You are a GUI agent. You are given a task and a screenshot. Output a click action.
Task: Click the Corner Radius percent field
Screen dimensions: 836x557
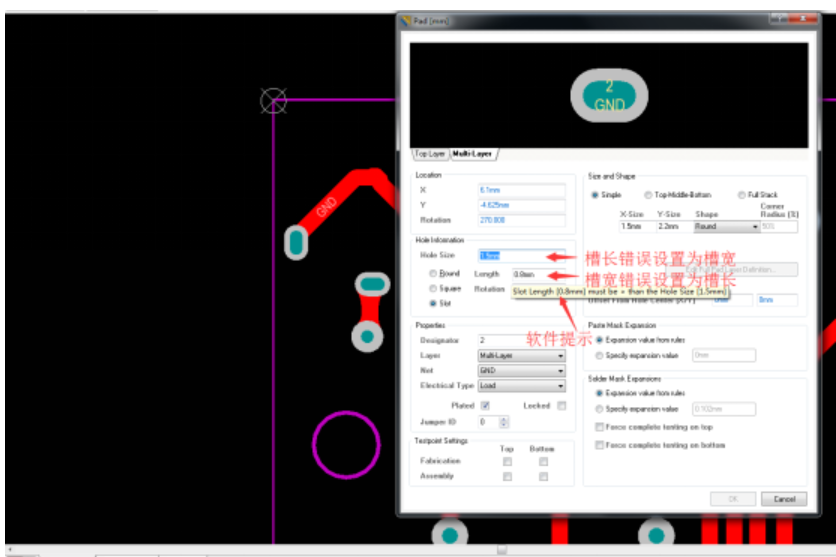point(779,227)
